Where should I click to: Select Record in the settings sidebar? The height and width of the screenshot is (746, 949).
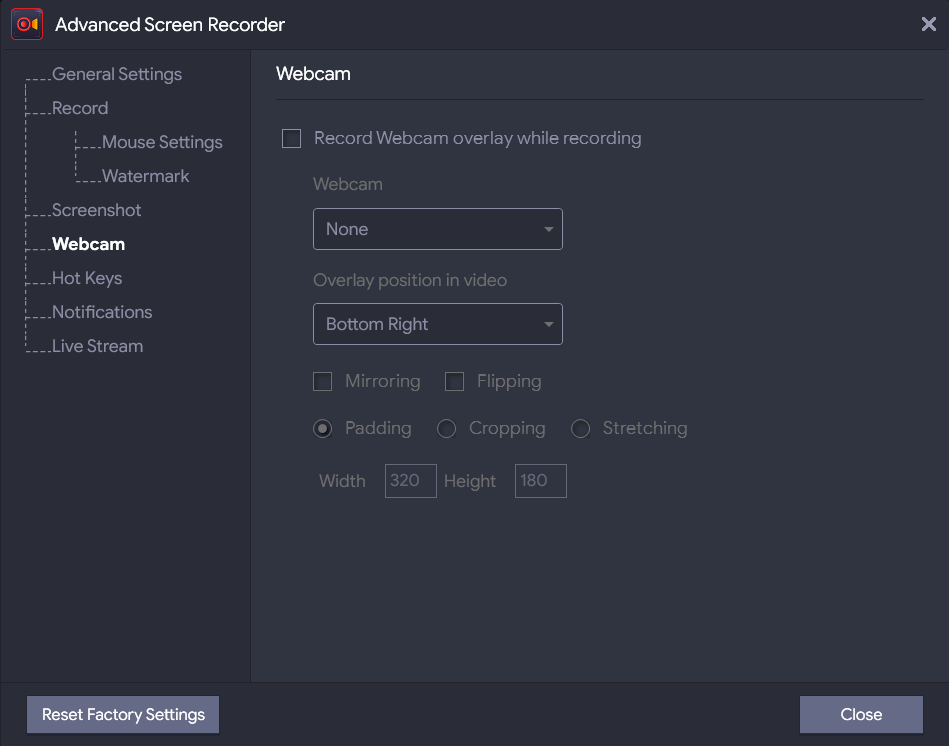83,108
